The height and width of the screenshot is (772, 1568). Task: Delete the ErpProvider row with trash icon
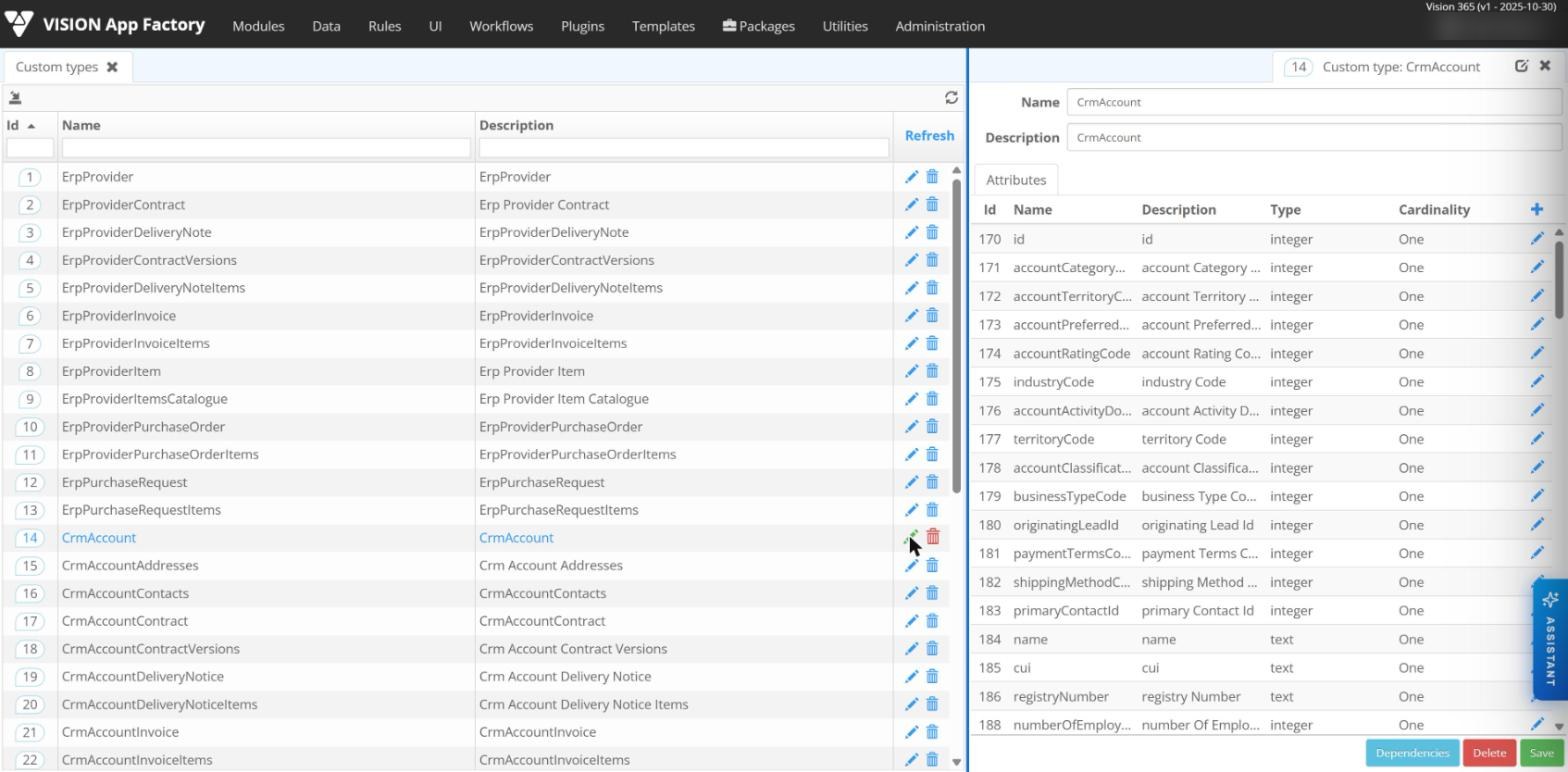[x=932, y=177]
